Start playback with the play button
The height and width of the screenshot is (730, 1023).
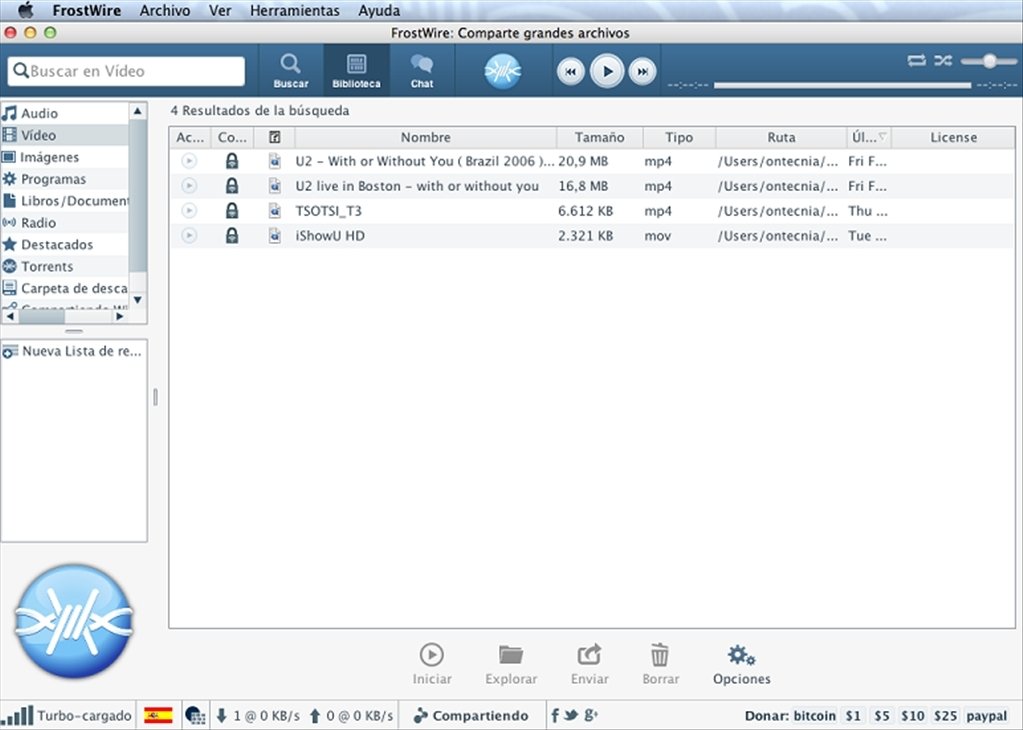(607, 71)
